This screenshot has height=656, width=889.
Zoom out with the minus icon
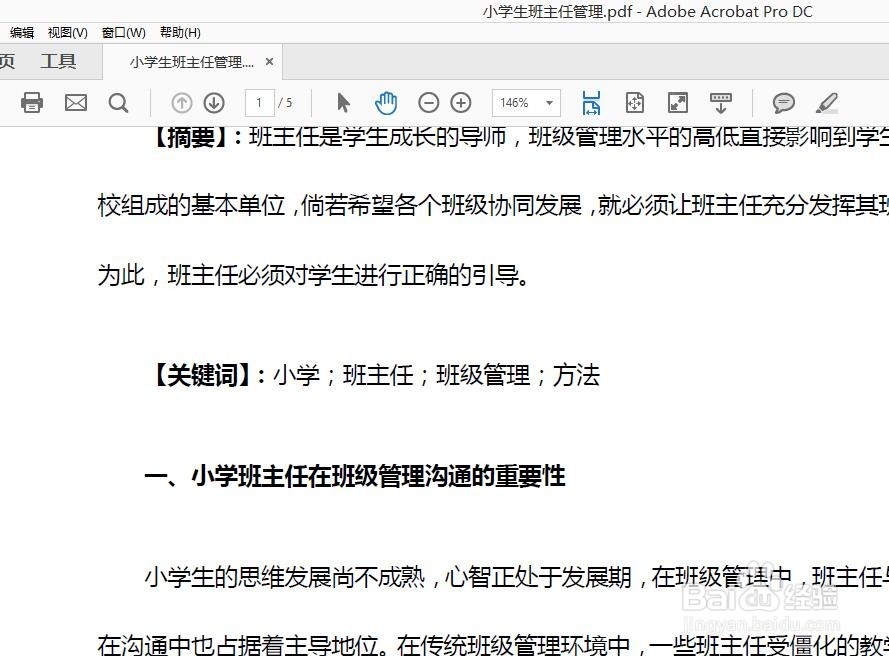click(x=428, y=102)
